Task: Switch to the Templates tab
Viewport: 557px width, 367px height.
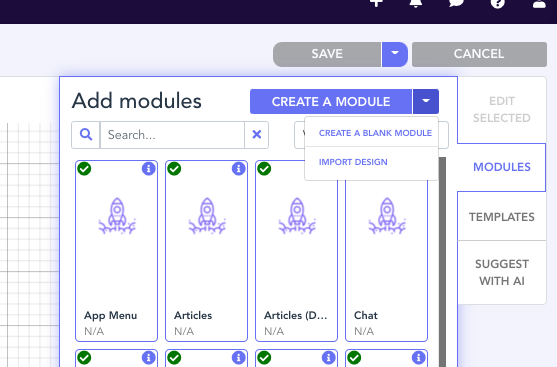Action: [502, 217]
